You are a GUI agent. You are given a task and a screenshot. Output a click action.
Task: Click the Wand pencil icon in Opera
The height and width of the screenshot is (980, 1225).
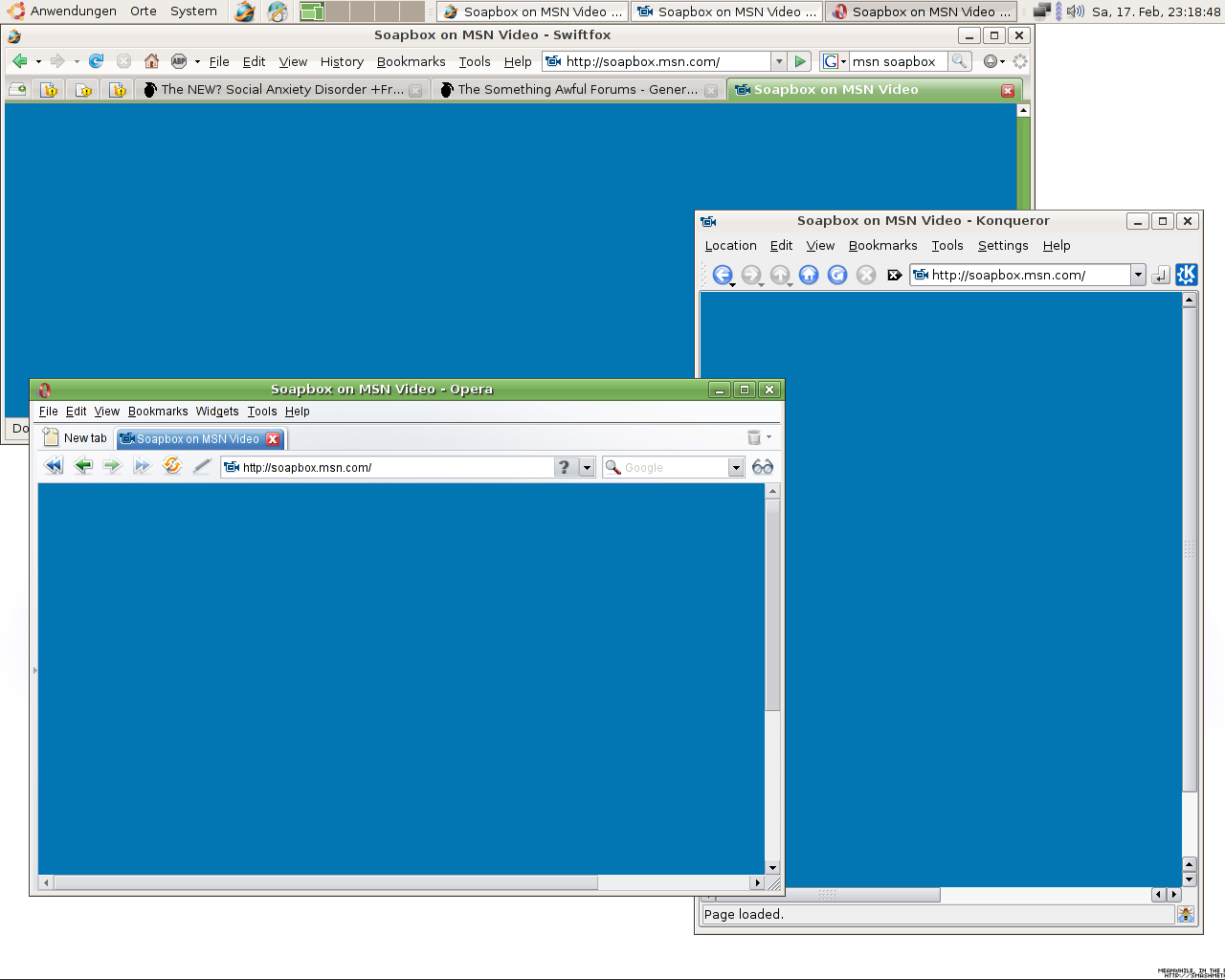[x=202, y=466]
